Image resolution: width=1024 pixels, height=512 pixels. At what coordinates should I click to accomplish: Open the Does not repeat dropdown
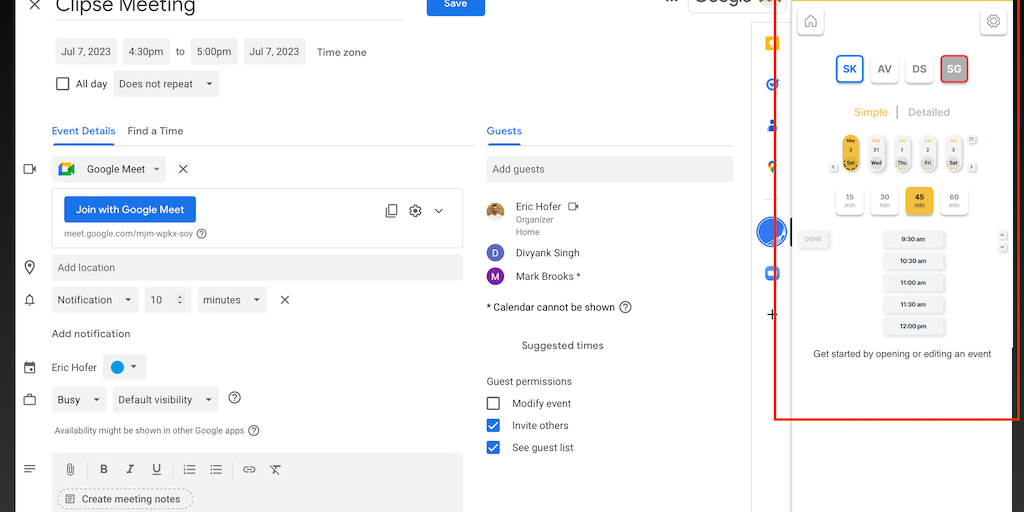[166, 84]
